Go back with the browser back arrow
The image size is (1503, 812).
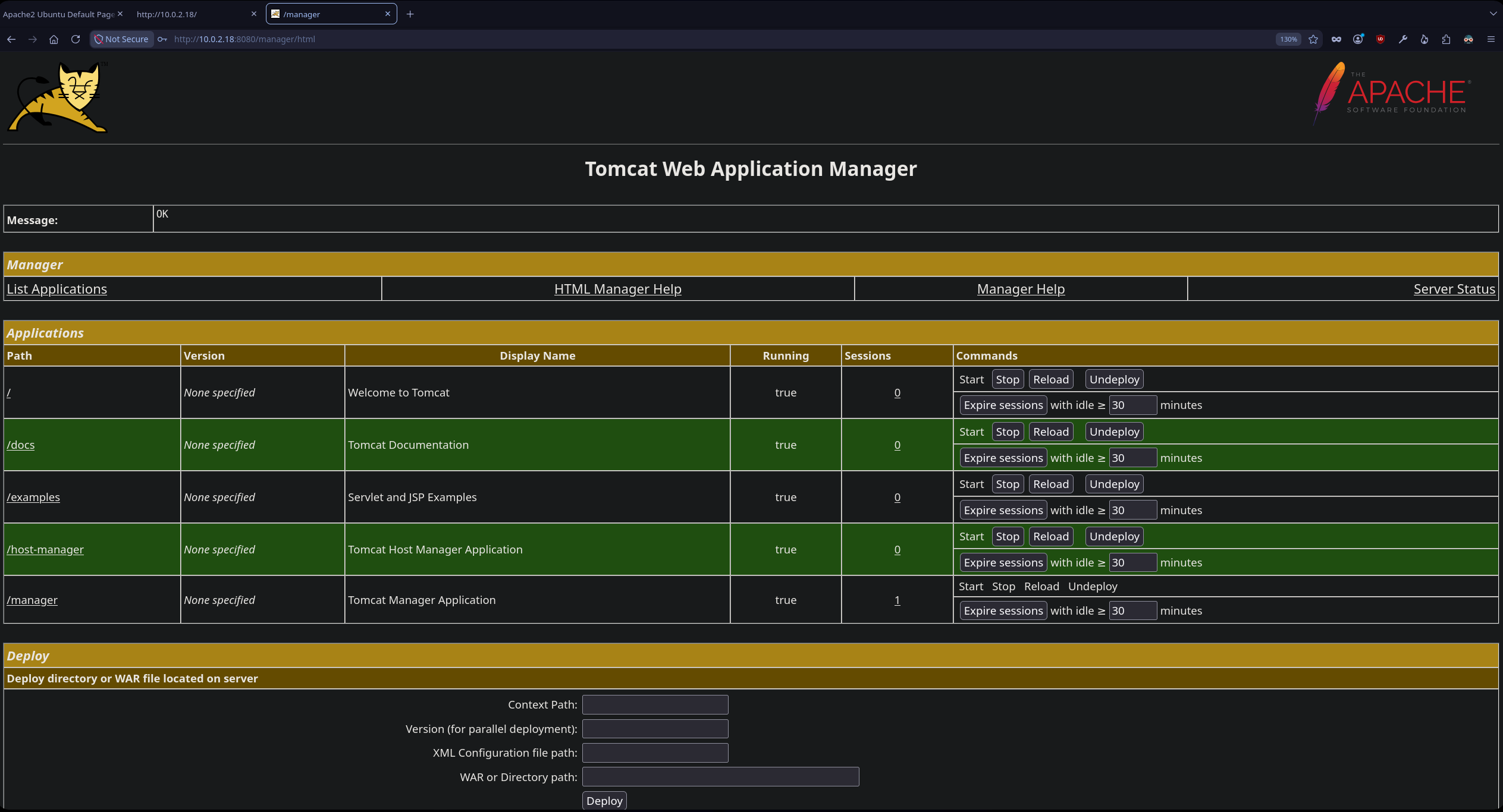click(11, 39)
